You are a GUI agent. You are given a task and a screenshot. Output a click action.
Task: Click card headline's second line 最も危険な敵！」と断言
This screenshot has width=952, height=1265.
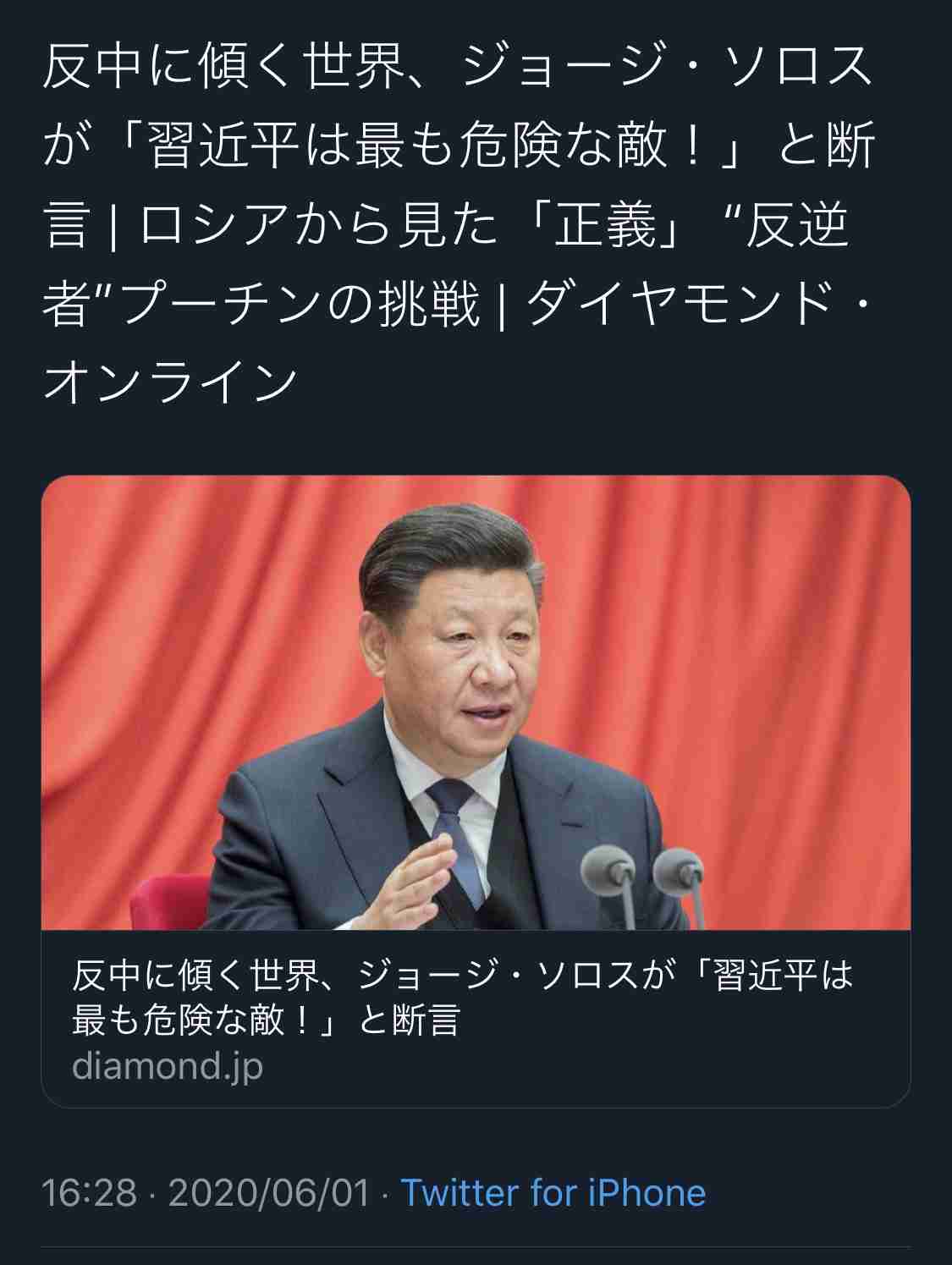click(x=266, y=1020)
